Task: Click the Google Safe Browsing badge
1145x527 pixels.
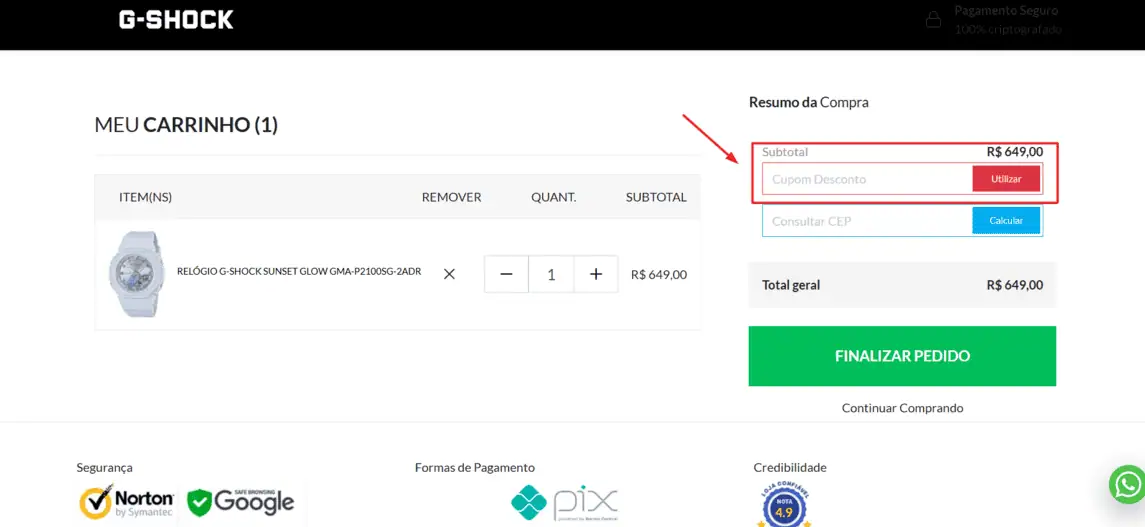Action: [241, 501]
